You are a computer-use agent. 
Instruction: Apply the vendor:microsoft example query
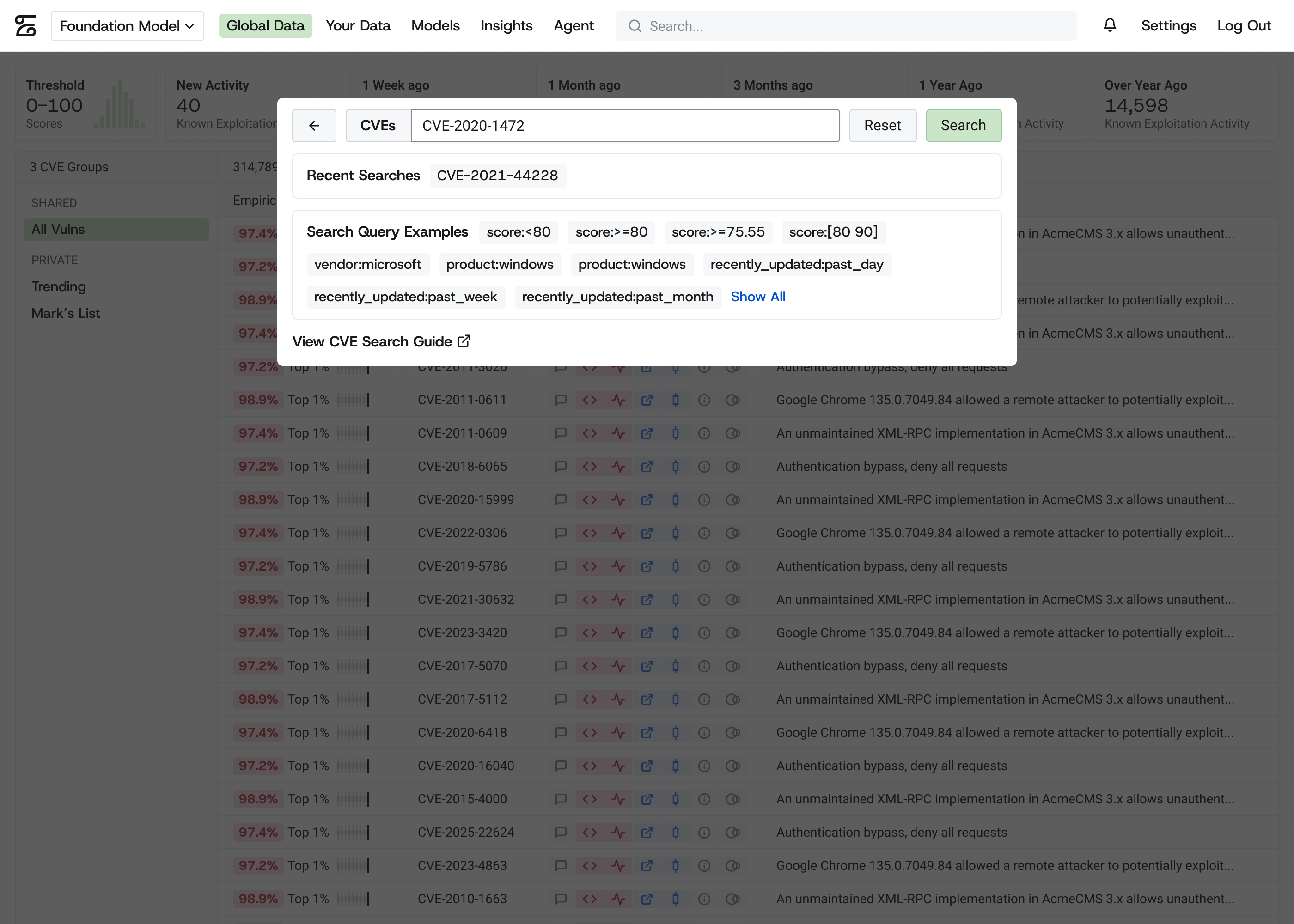pos(367,264)
